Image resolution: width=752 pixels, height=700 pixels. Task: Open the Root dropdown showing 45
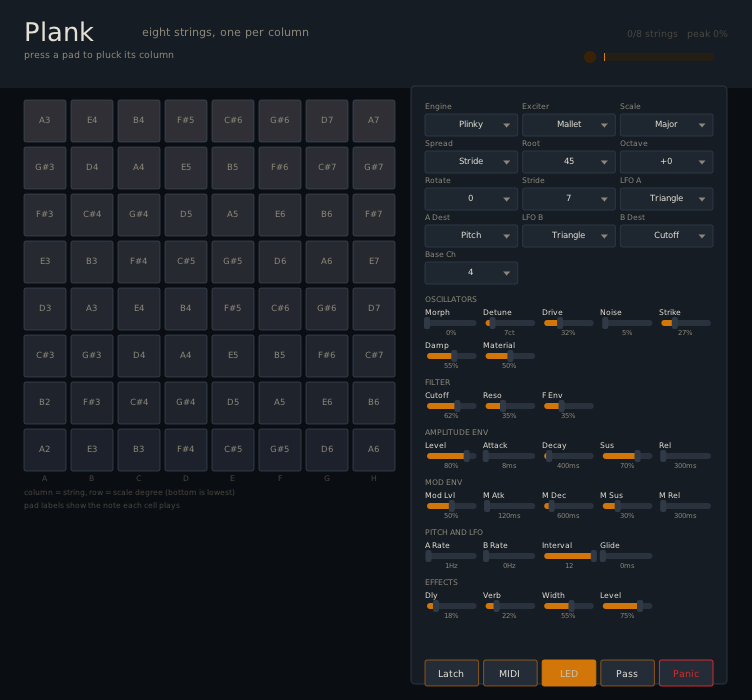pyautogui.click(x=568, y=162)
